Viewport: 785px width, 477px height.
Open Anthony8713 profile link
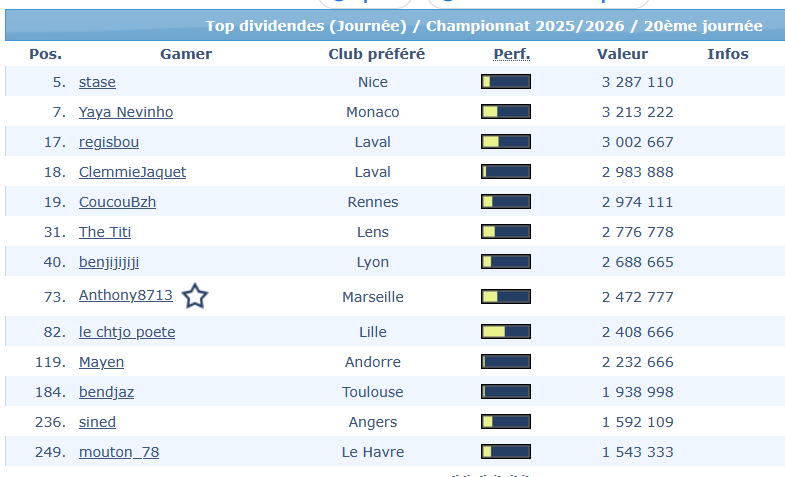[x=126, y=296]
